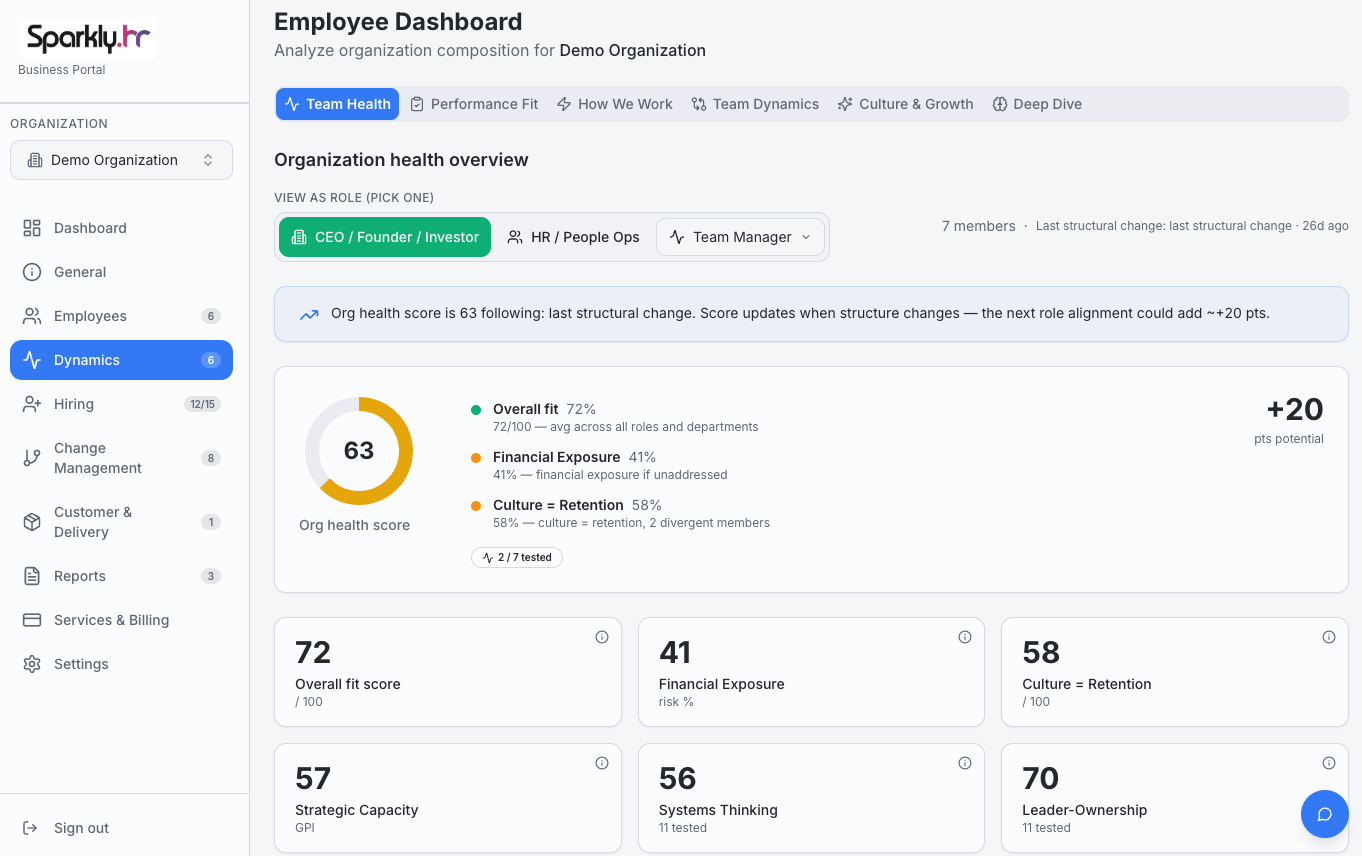Click the Hiring add-person icon
Image resolution: width=1362 pixels, height=856 pixels.
32,404
